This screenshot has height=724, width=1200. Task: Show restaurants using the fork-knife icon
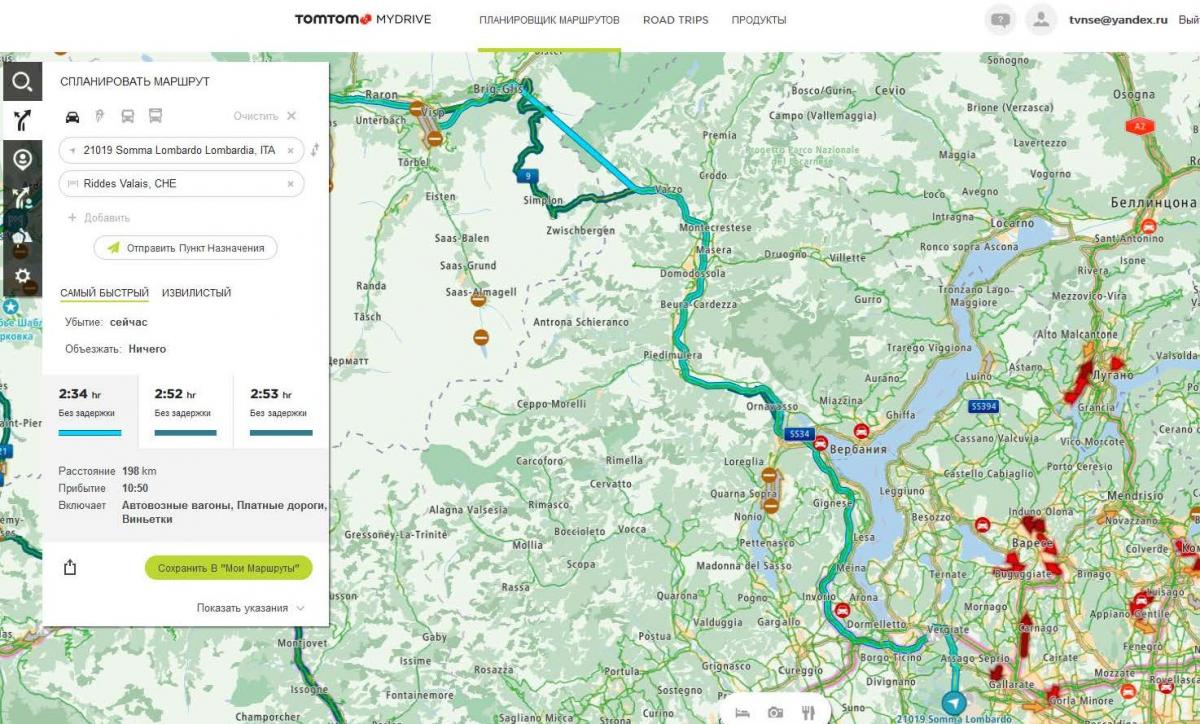[808, 712]
